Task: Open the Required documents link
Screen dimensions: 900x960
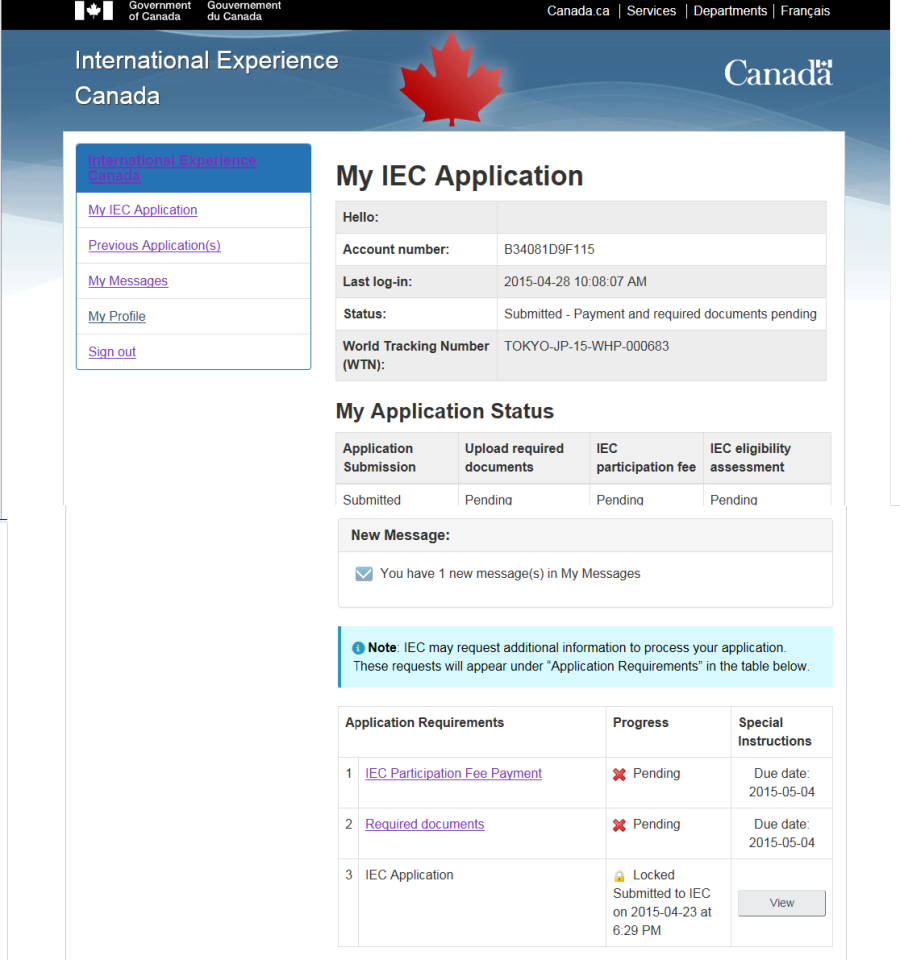Action: coord(425,824)
